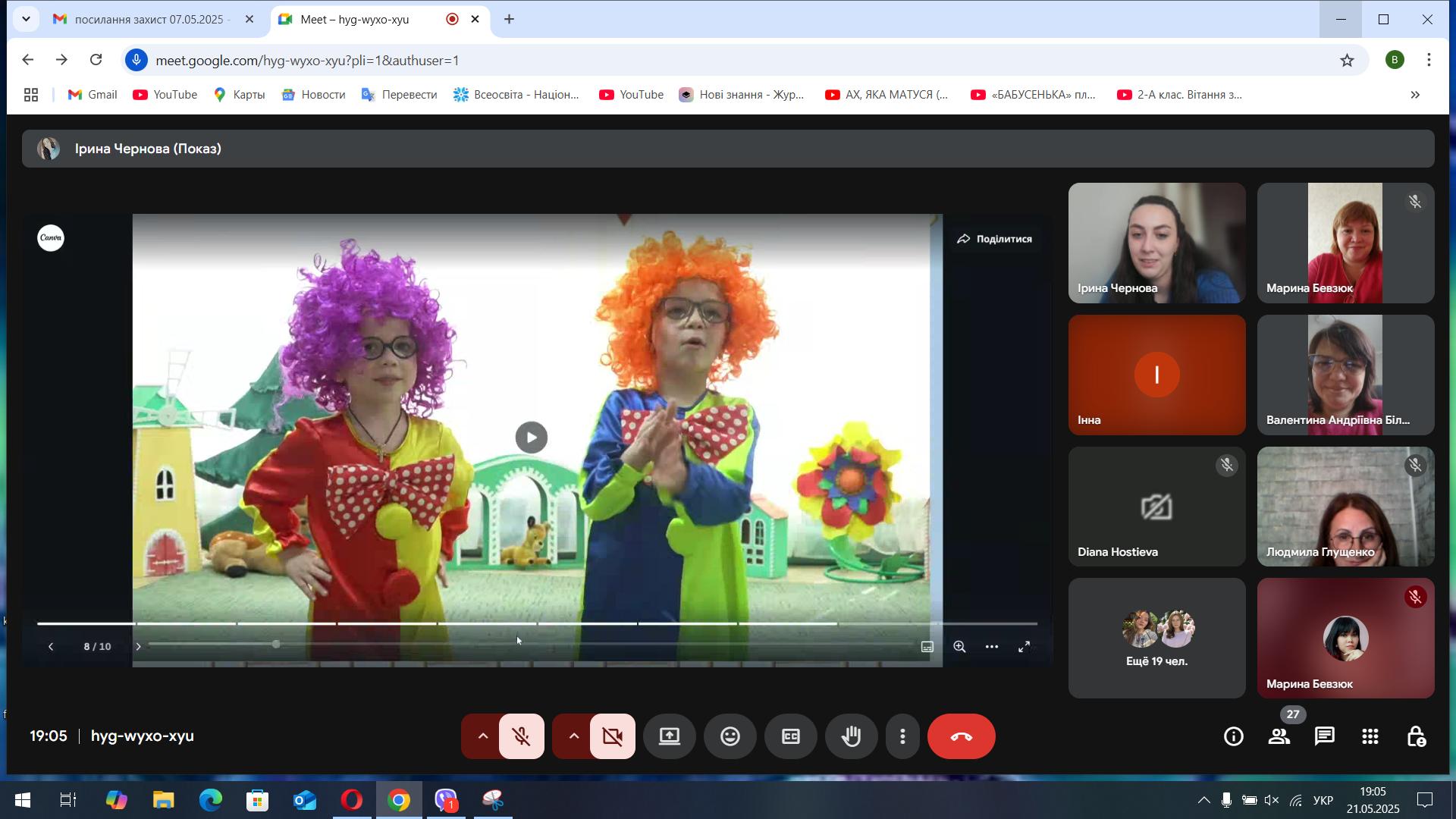
Task: Open meeting details info icon
Action: click(x=1234, y=736)
